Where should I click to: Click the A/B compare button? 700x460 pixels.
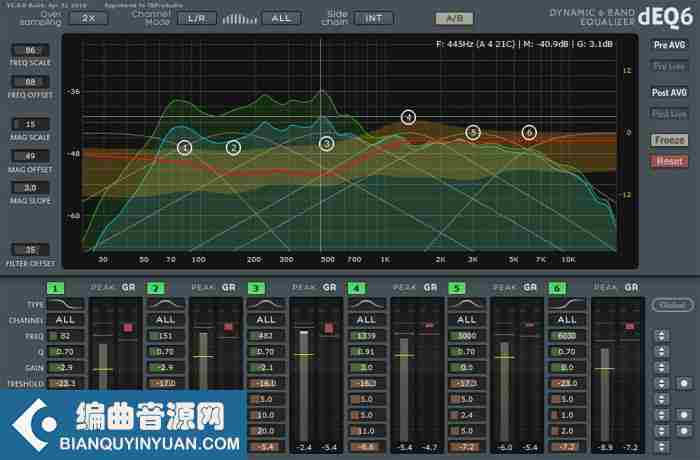tap(454, 19)
